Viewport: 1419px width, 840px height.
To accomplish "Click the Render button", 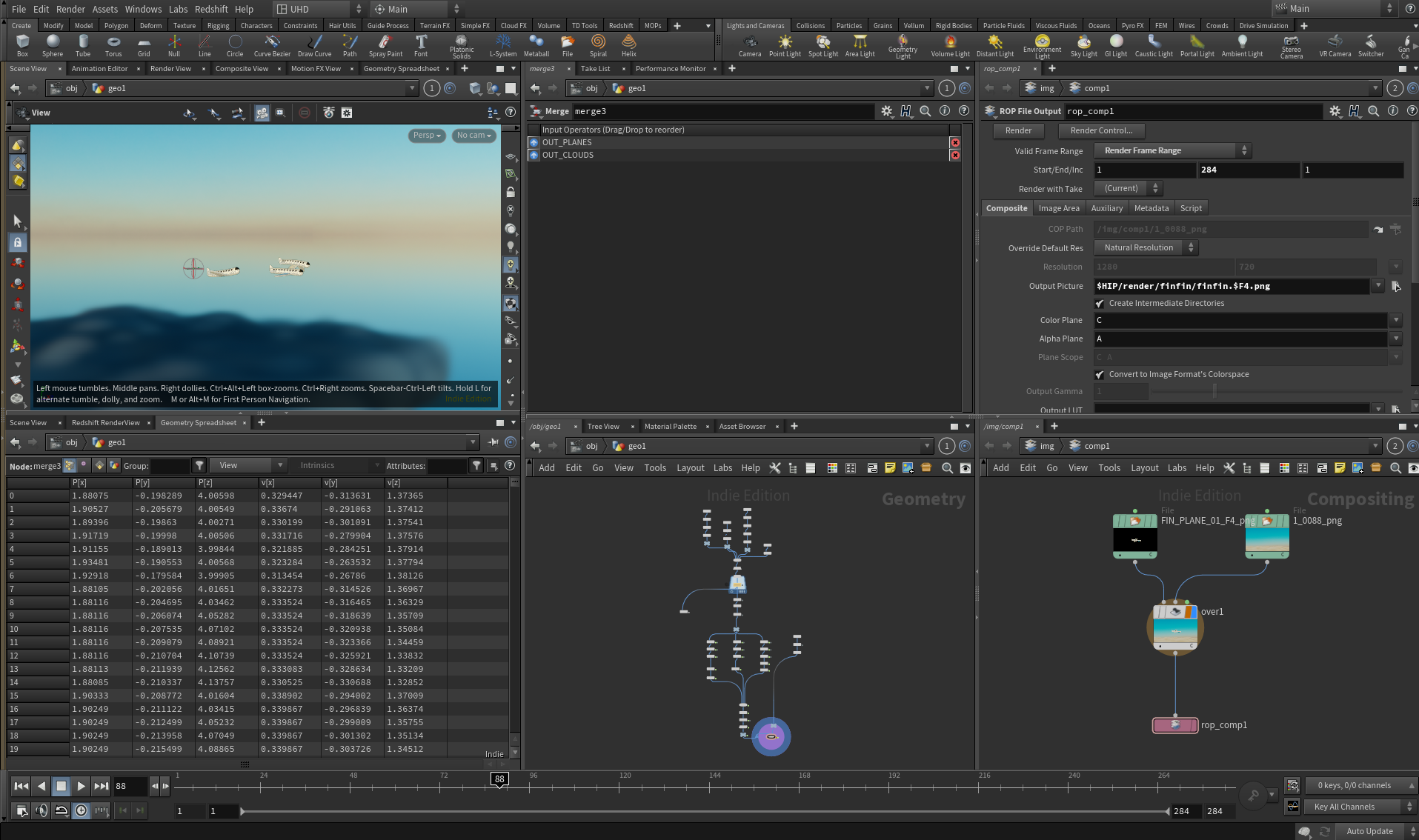I will pyautogui.click(x=1018, y=130).
